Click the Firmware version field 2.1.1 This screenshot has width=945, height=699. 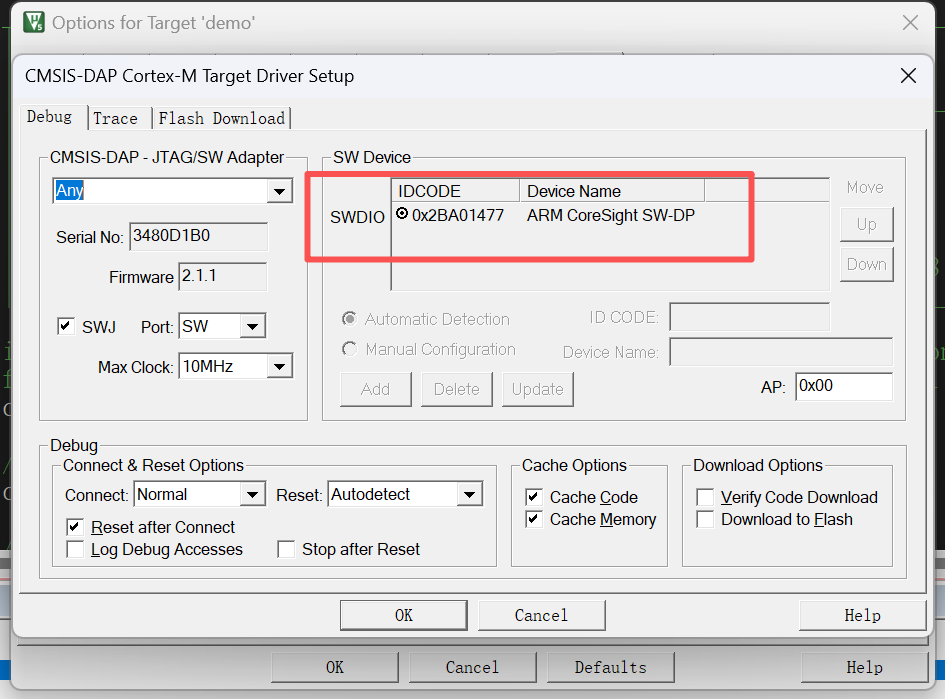pyautogui.click(x=222, y=277)
